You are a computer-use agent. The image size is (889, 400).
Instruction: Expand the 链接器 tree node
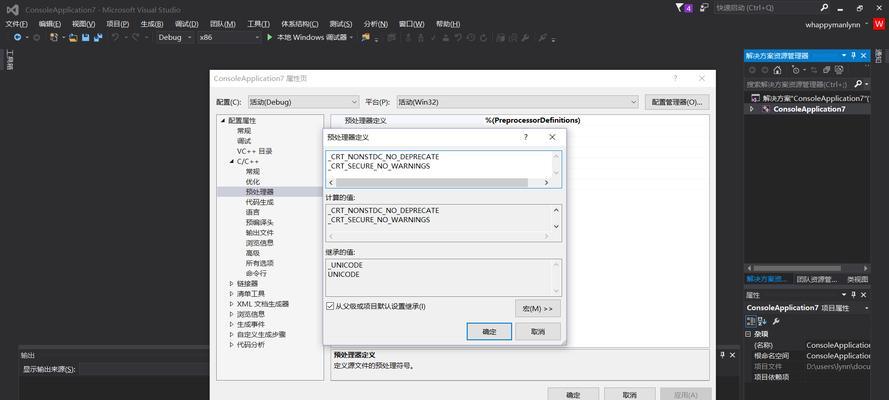[231, 283]
